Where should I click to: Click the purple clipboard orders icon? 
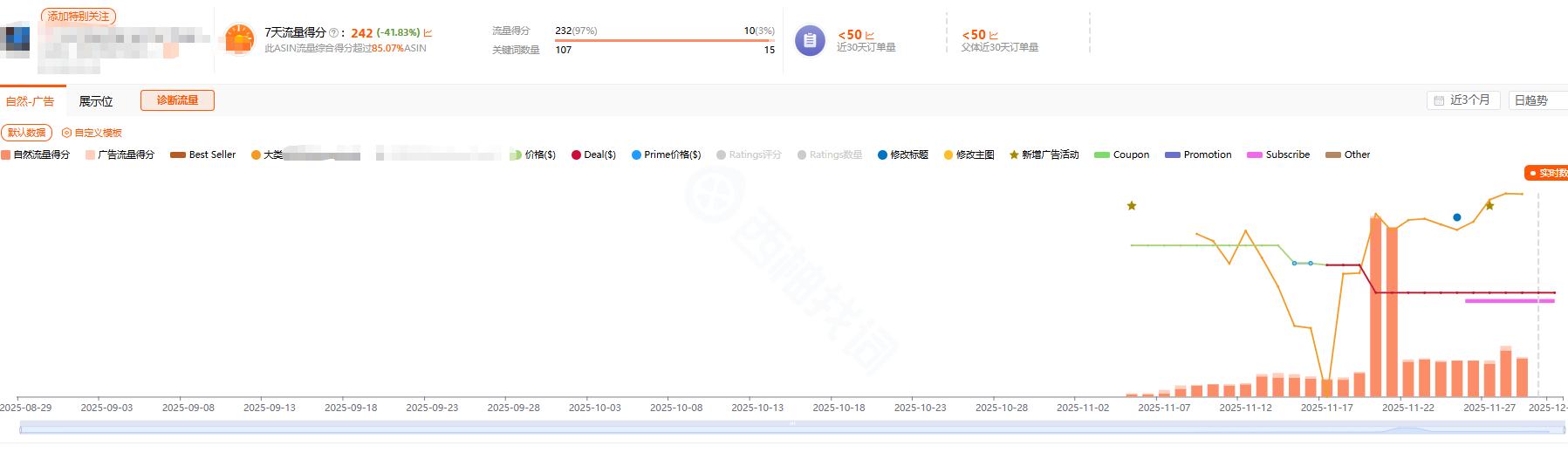click(809, 40)
